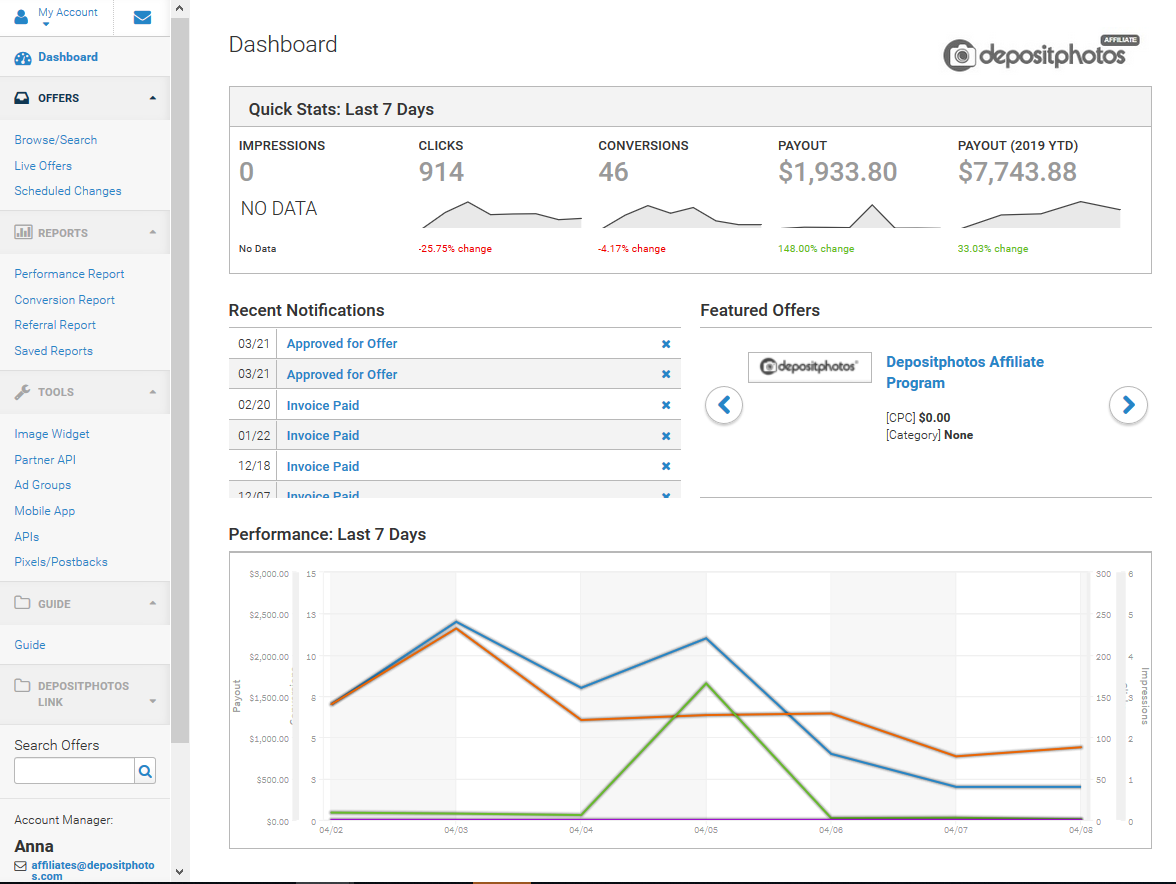This screenshot has width=1176, height=884.
Task: Open the APIs link
Action: pyautogui.click(x=26, y=537)
